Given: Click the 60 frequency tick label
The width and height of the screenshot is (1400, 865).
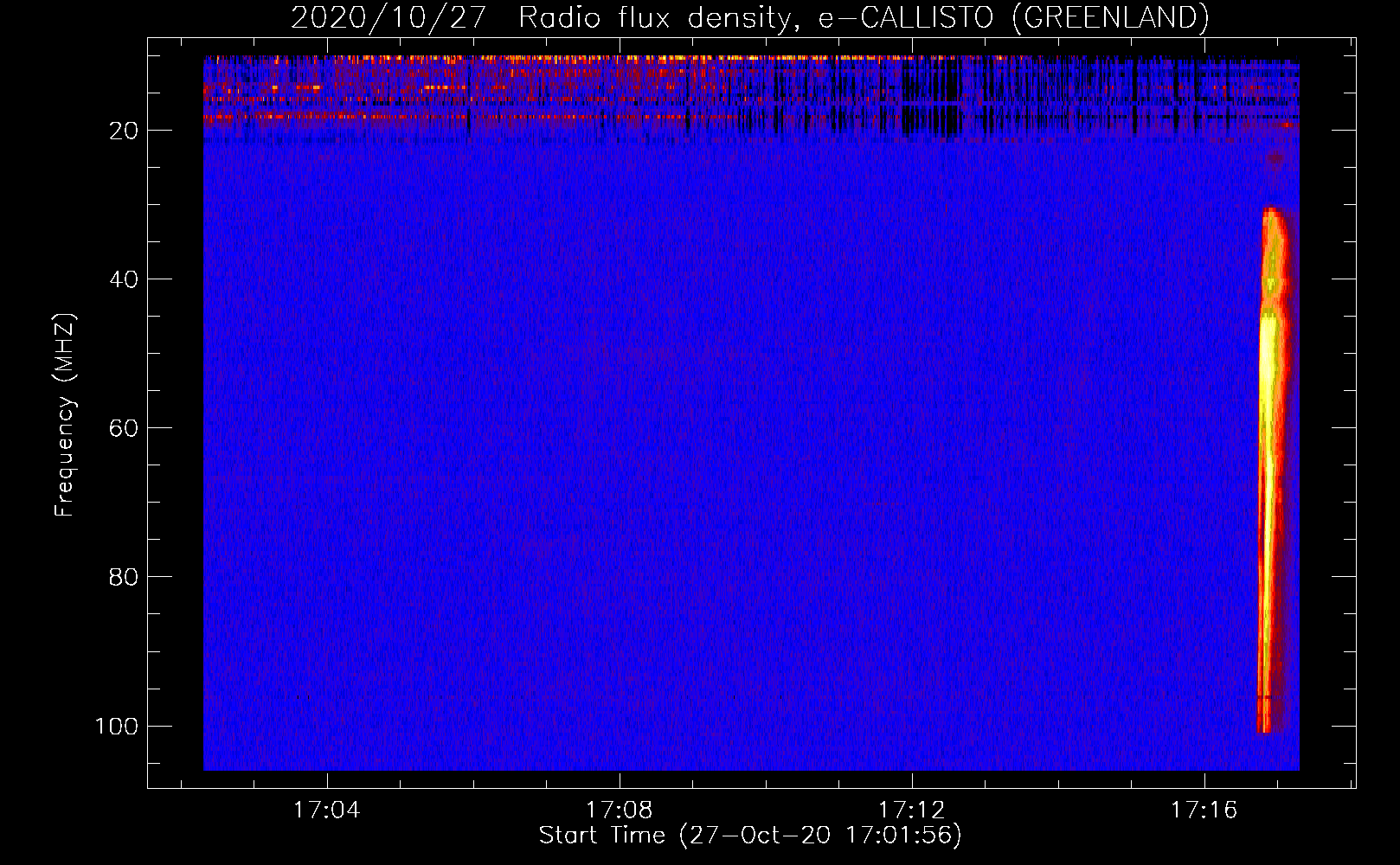Looking at the screenshot, I should tap(124, 428).
